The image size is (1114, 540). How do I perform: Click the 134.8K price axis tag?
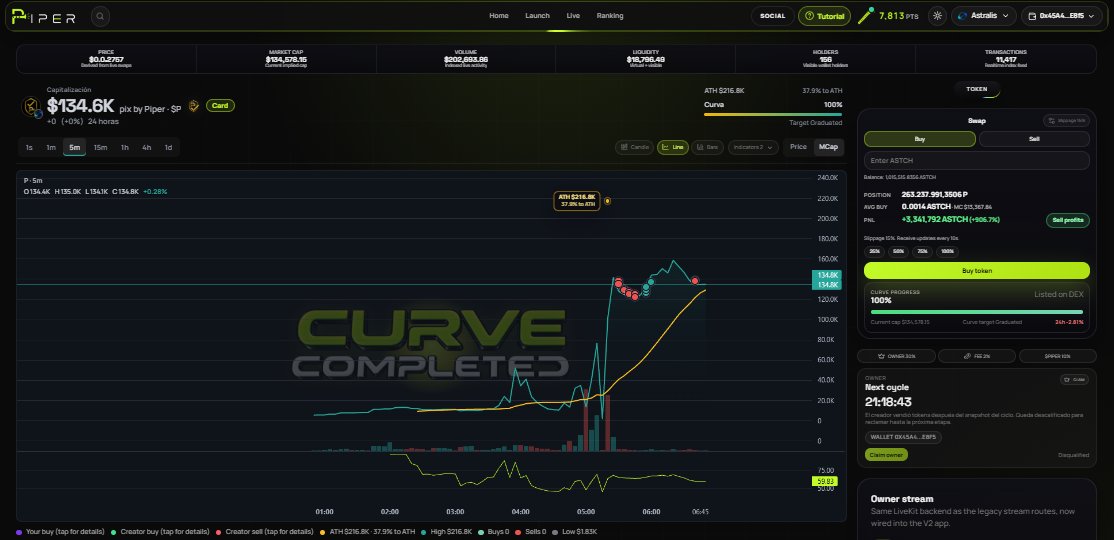828,280
